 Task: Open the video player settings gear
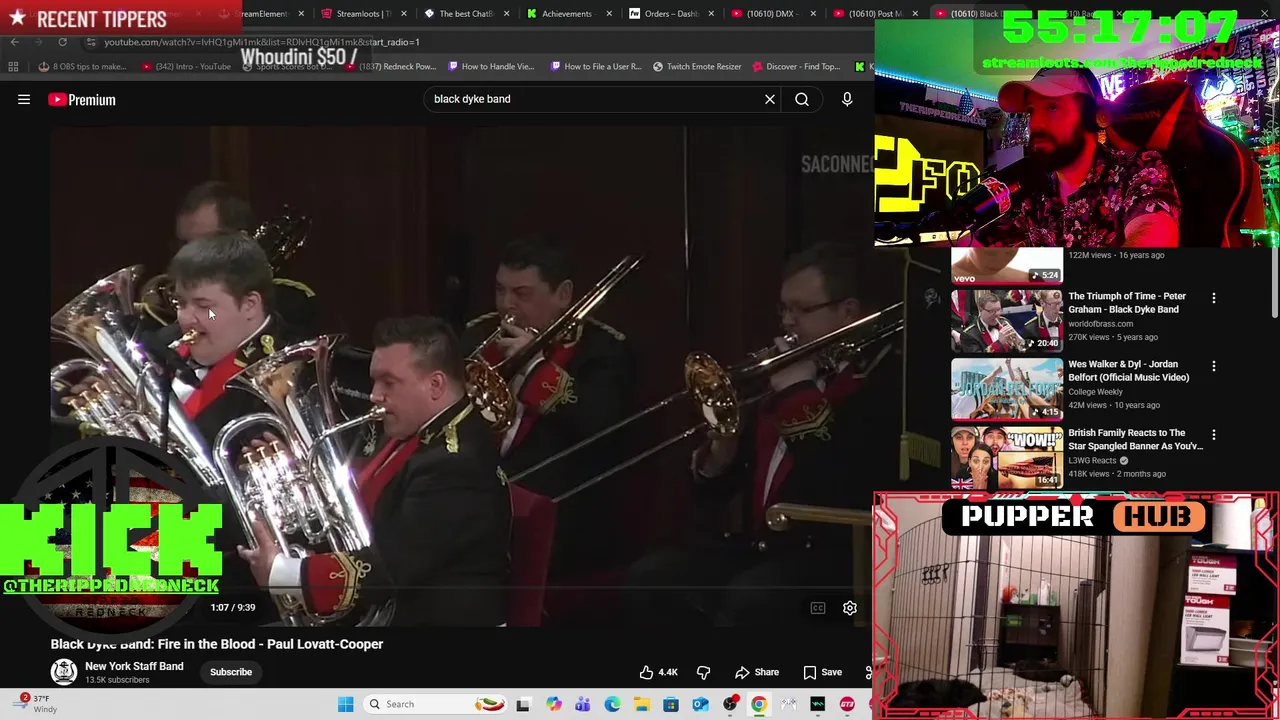[850, 608]
